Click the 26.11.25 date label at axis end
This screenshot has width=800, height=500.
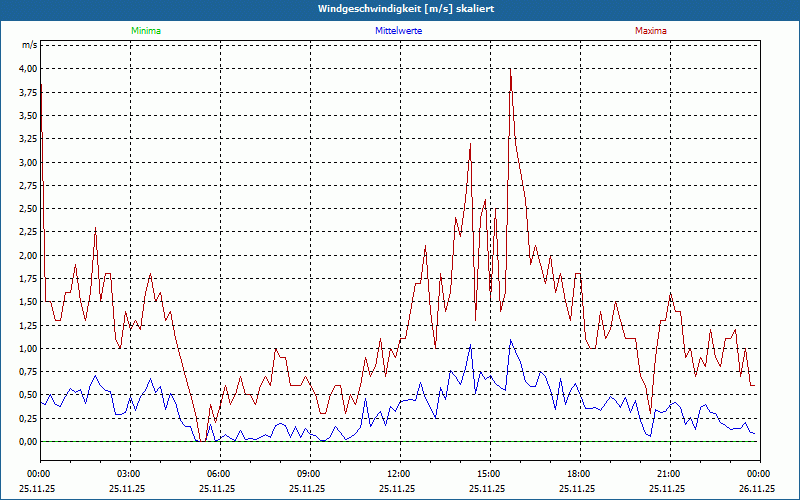(757, 489)
